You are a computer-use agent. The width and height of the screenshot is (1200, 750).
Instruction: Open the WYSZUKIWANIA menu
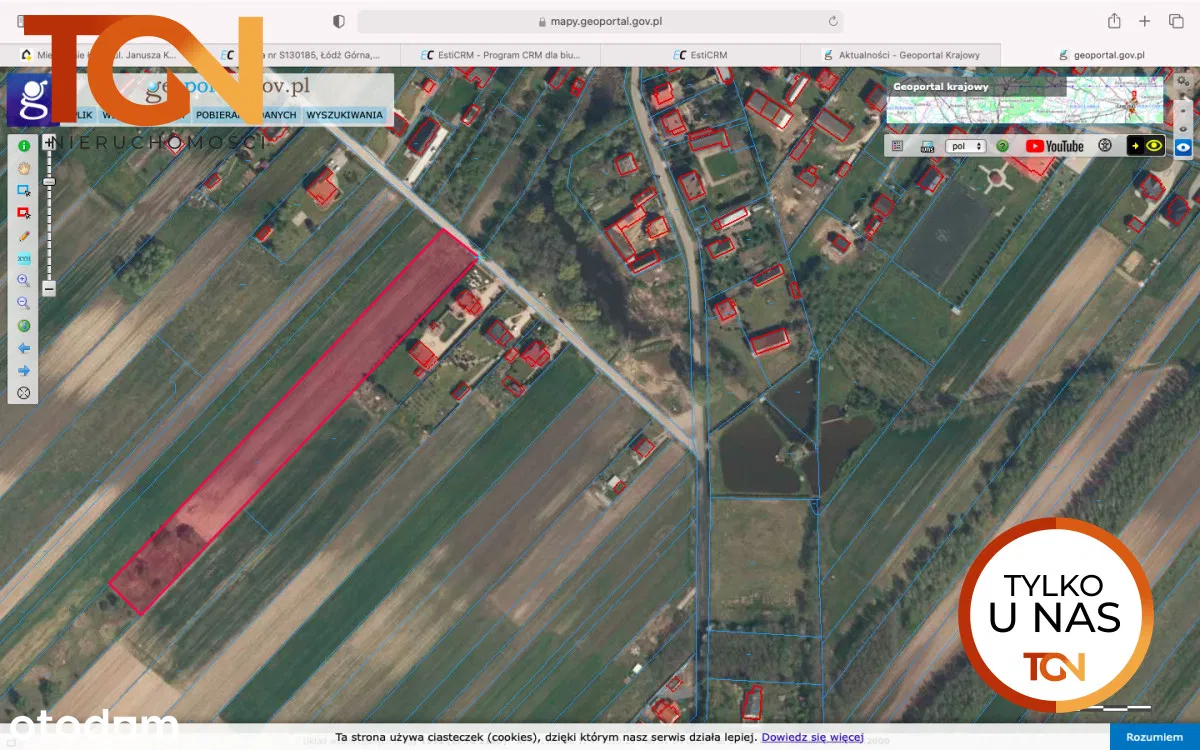click(344, 115)
